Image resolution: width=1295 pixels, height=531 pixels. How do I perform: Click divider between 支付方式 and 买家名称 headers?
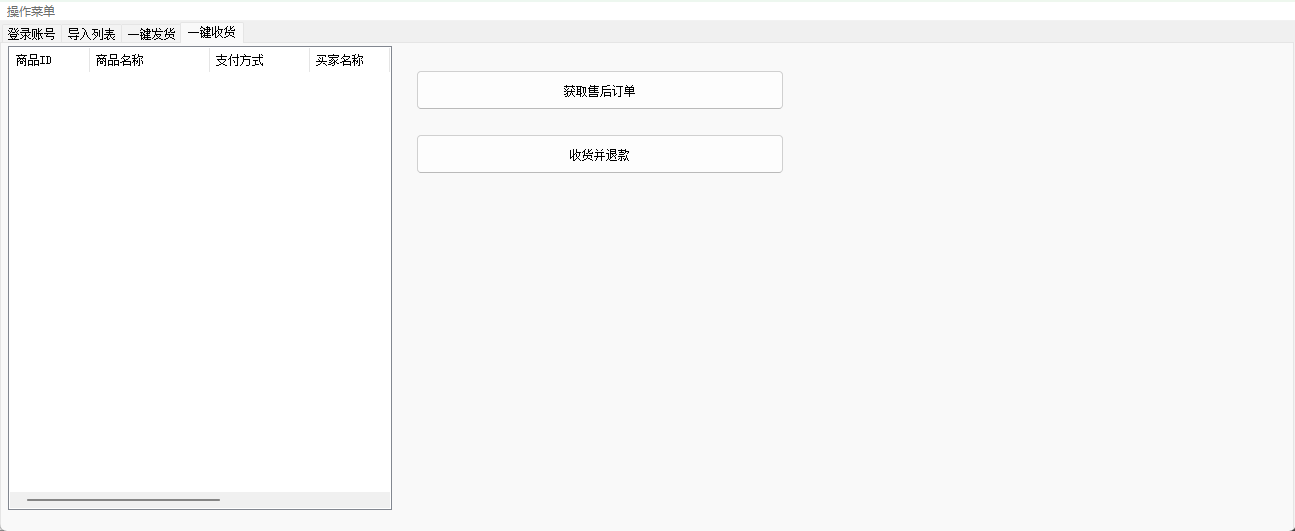(309, 61)
